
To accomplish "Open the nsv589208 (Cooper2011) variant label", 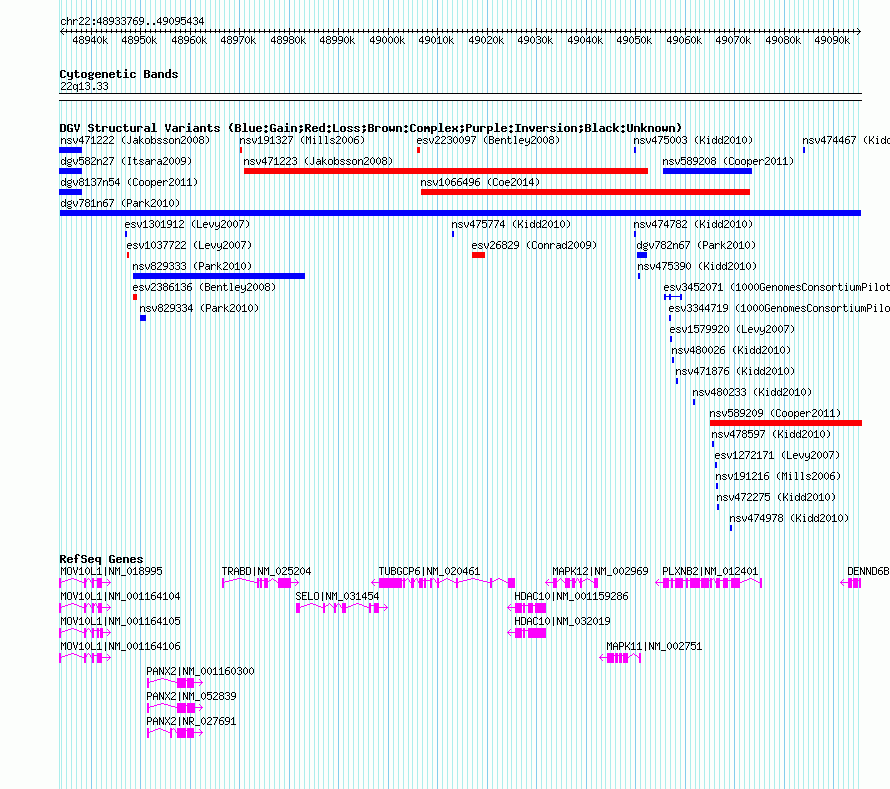I will click(728, 161).
